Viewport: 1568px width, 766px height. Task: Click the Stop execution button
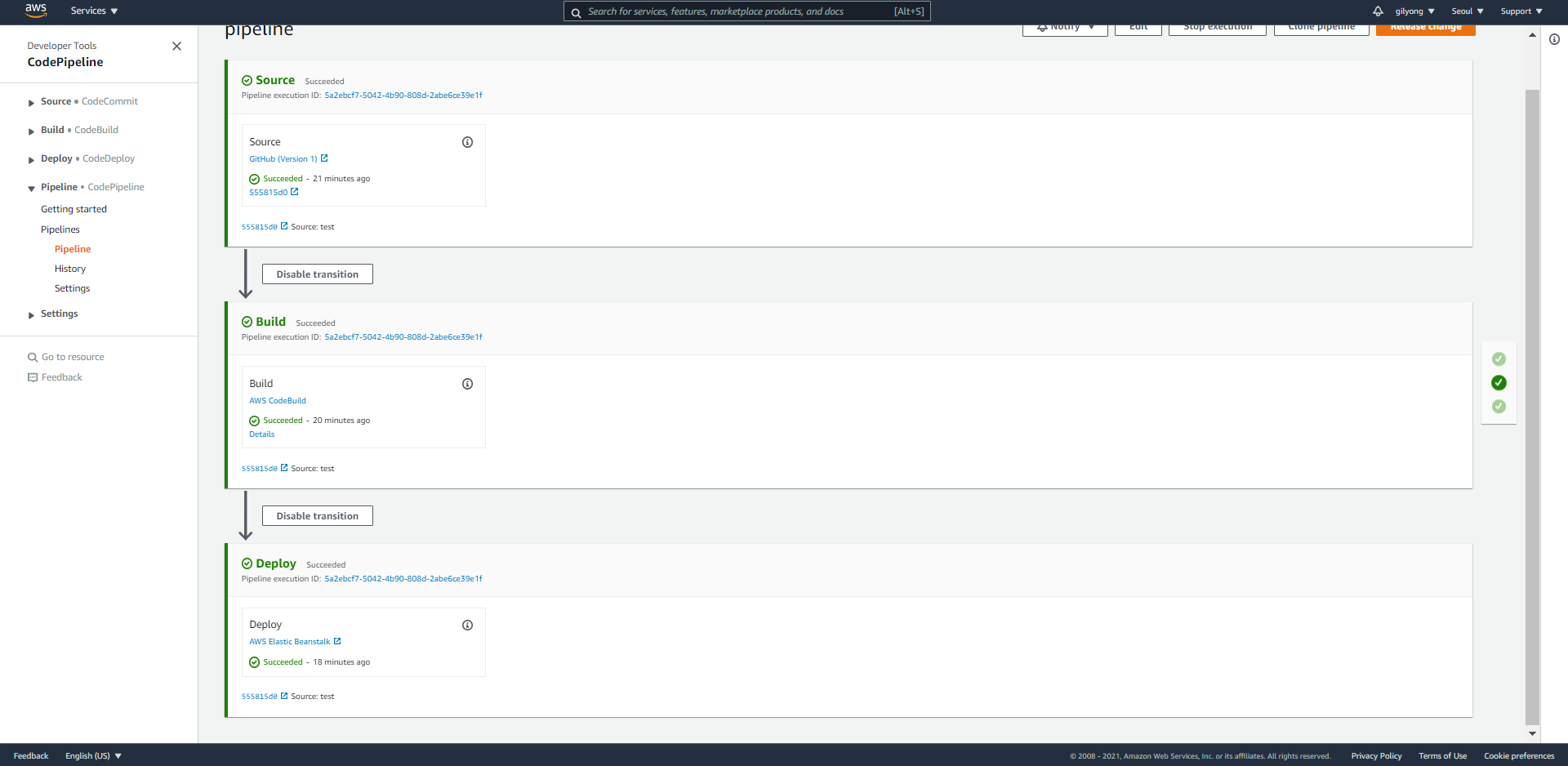click(x=1218, y=29)
